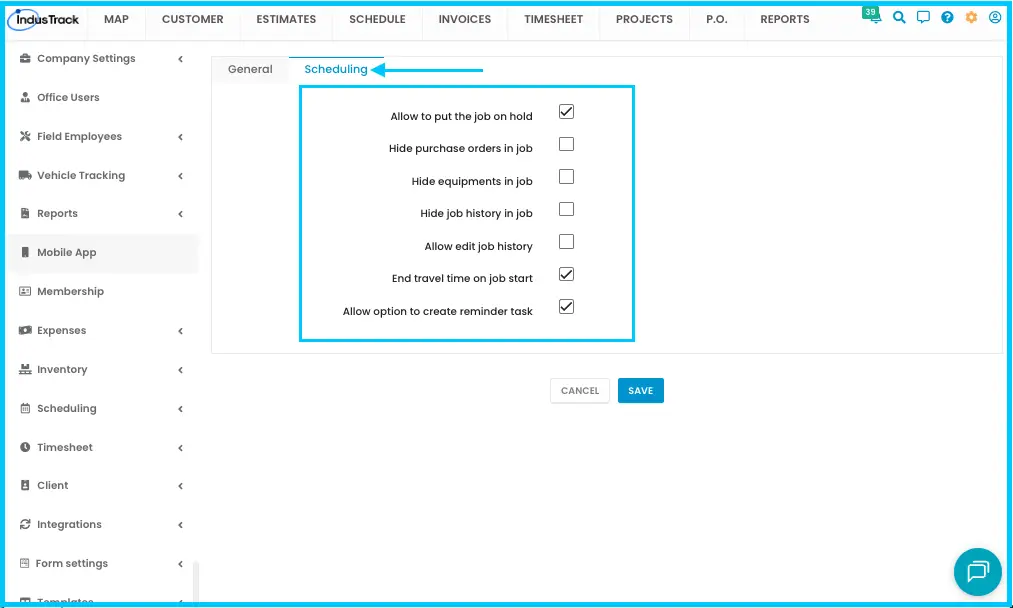Check Allow edit job history
1013x608 pixels.
click(x=567, y=242)
